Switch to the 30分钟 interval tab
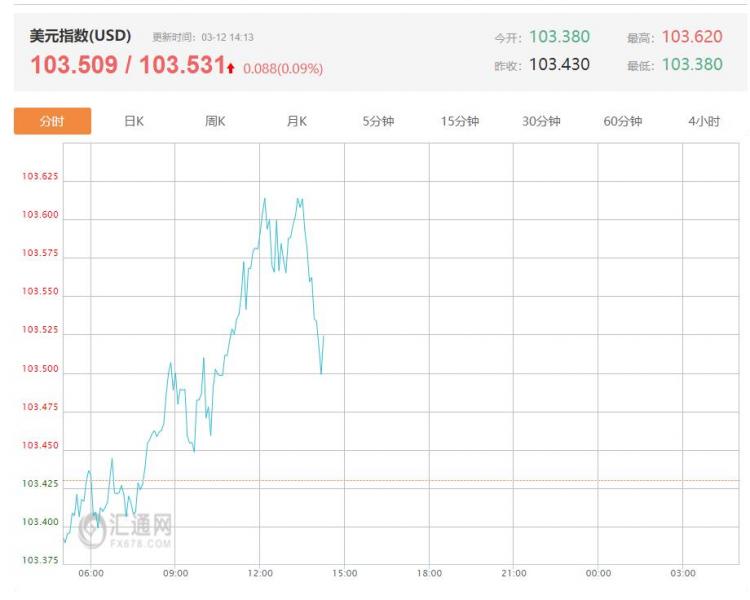Viewport: 750px width, 600px height. tap(541, 121)
